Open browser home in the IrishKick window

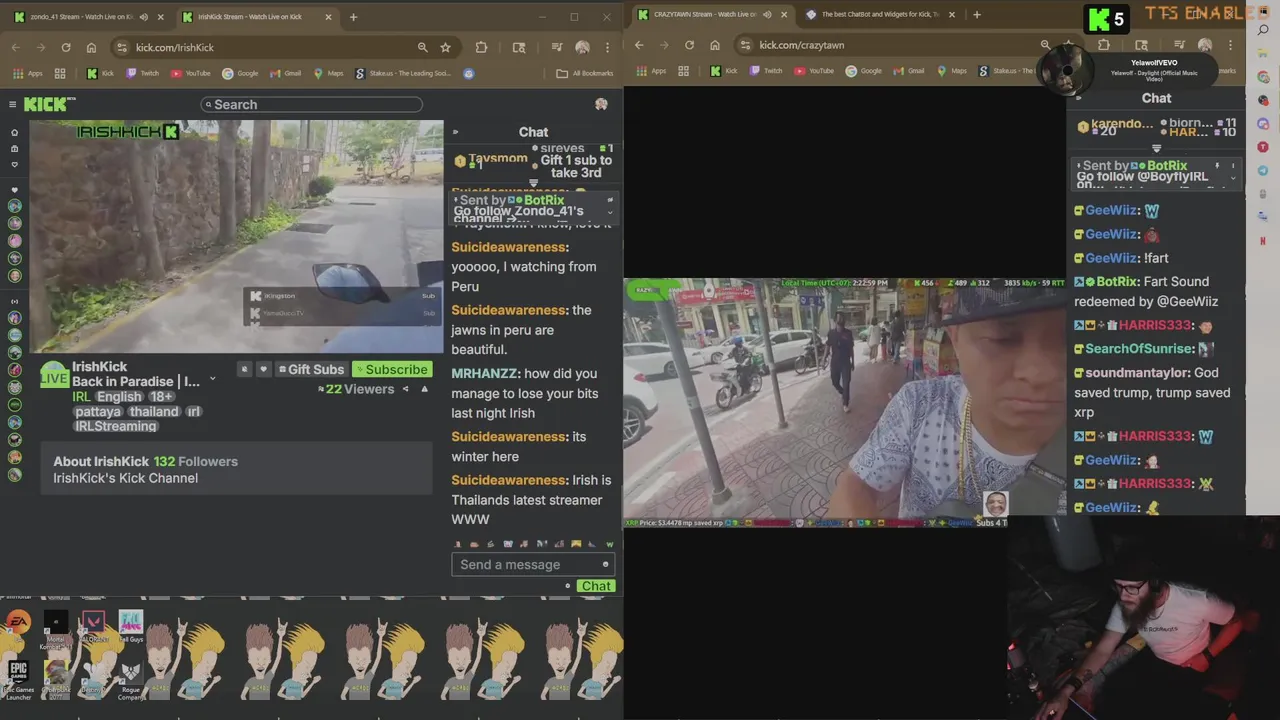(91, 47)
